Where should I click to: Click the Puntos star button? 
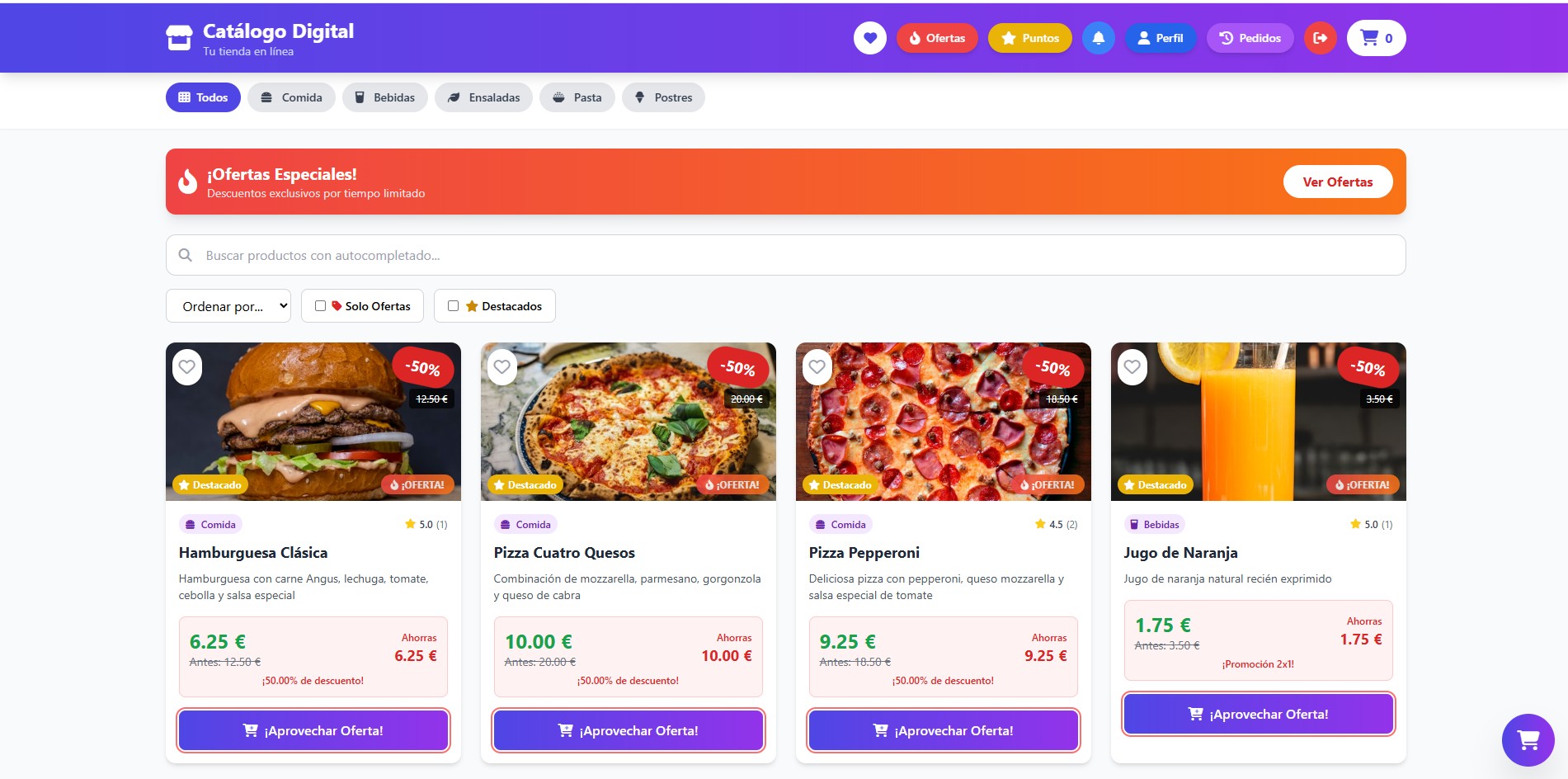1029,37
